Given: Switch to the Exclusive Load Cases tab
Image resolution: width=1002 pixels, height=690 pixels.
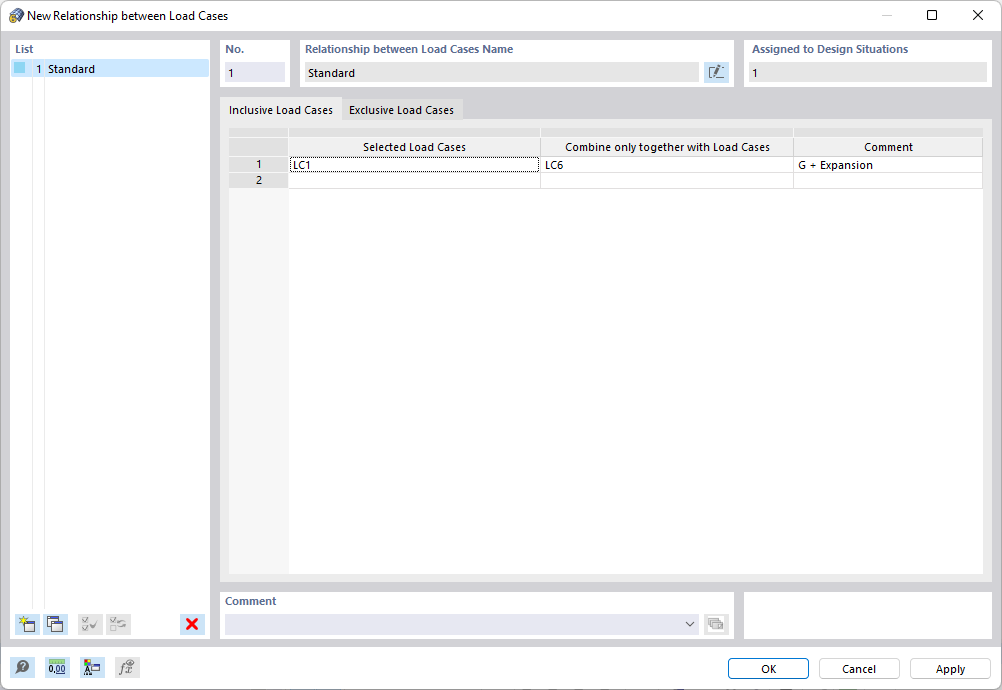Looking at the screenshot, I should (x=401, y=109).
